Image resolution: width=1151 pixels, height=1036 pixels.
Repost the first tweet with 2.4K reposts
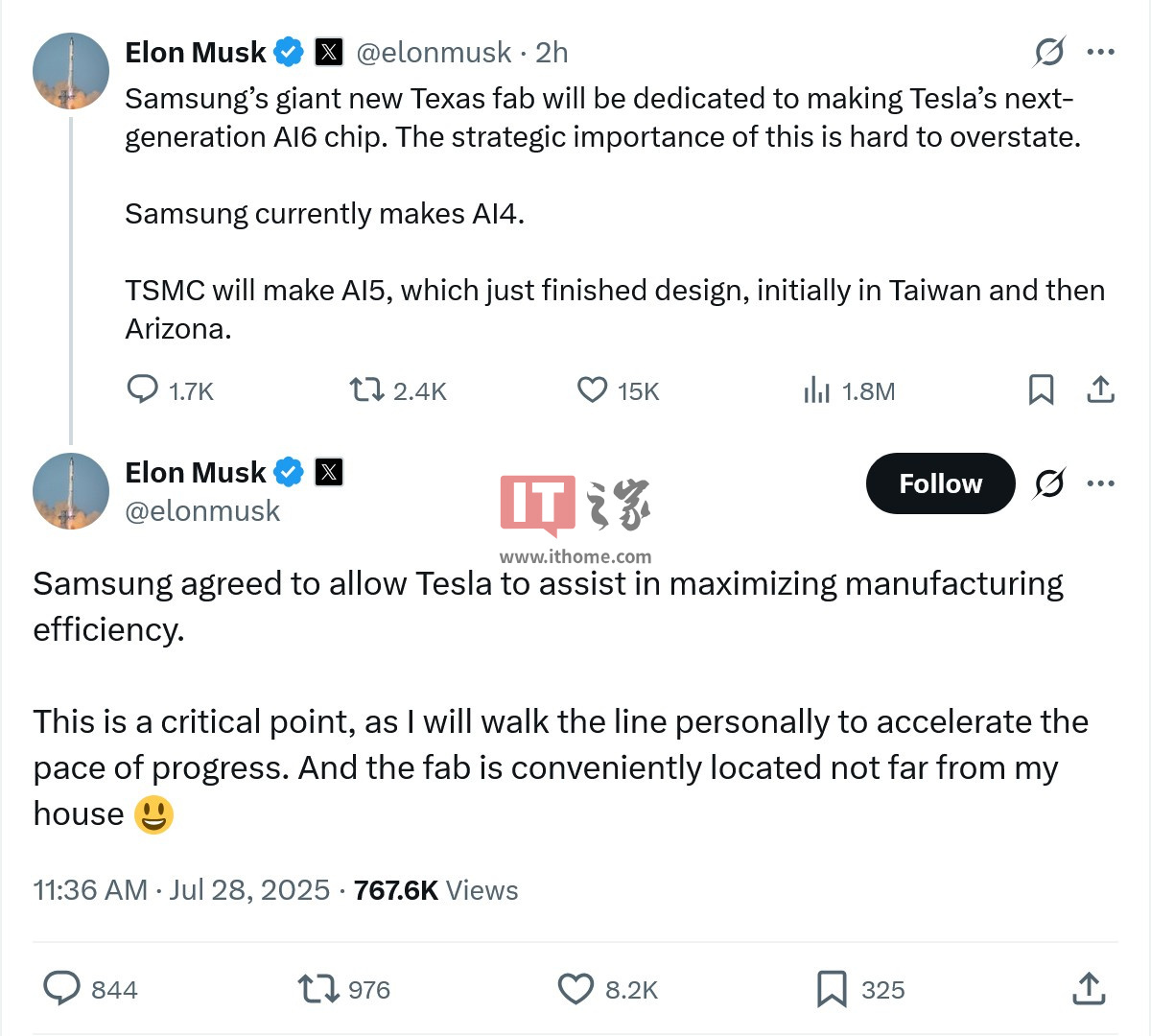(x=365, y=389)
